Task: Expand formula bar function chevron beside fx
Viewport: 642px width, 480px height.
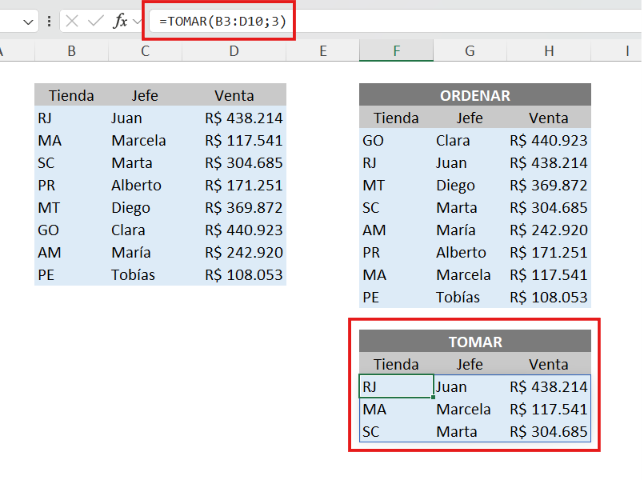Action: click(138, 21)
